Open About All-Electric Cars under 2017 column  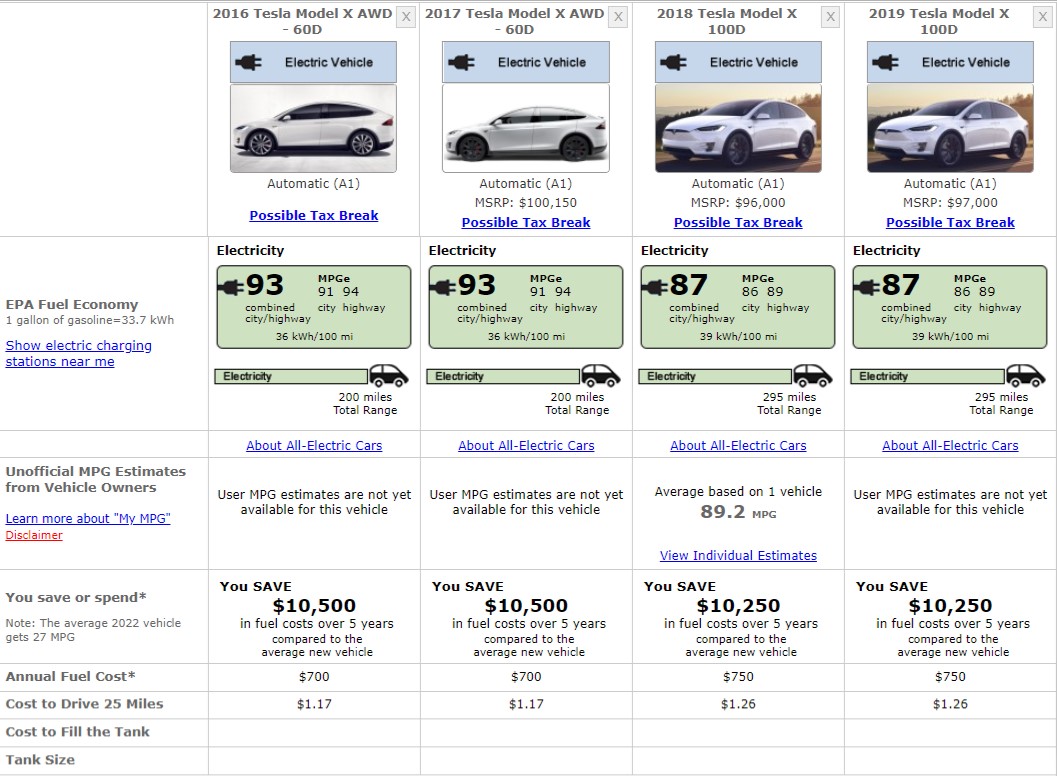pyautogui.click(x=526, y=446)
